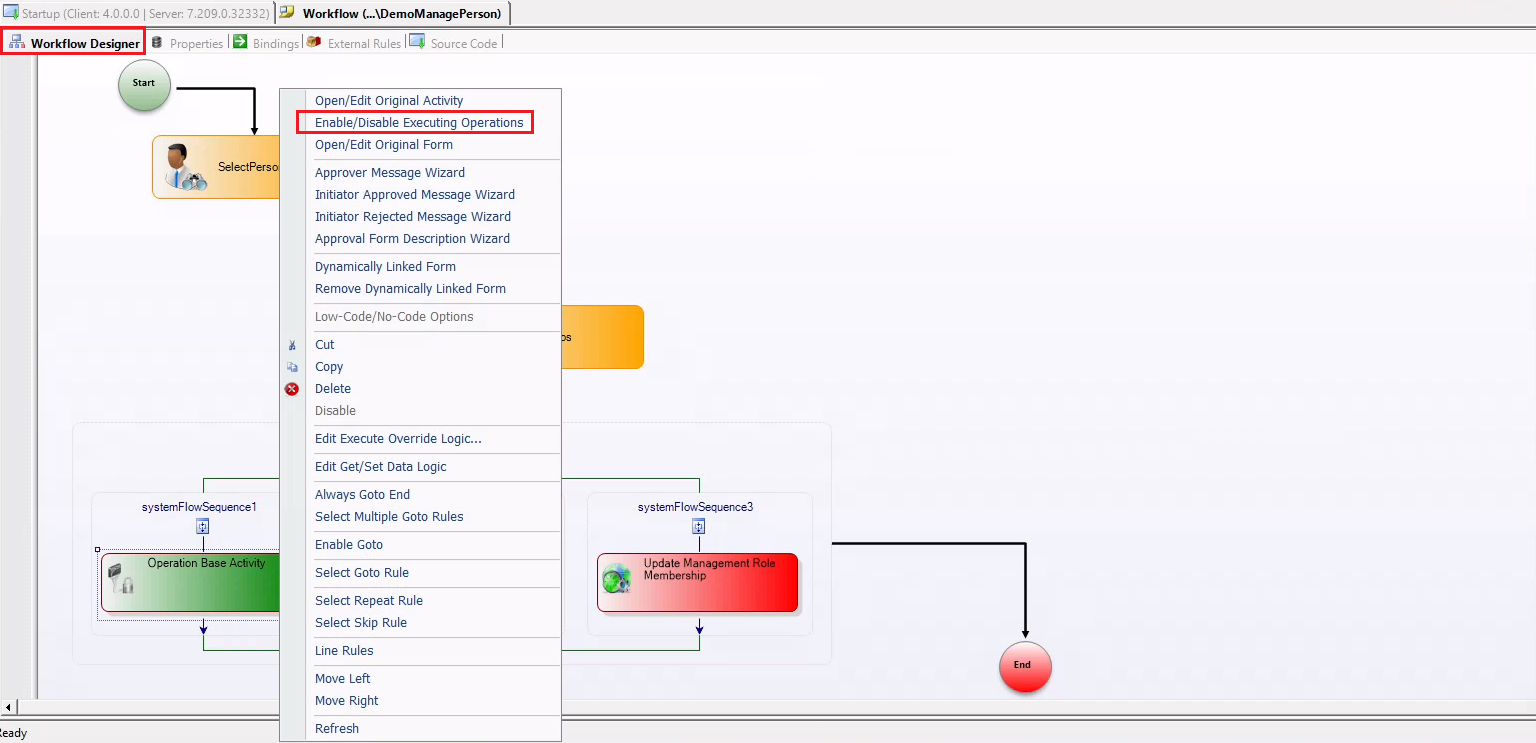Click the Startup tab icon
This screenshot has height=743, width=1536.
pyautogui.click(x=10, y=13)
